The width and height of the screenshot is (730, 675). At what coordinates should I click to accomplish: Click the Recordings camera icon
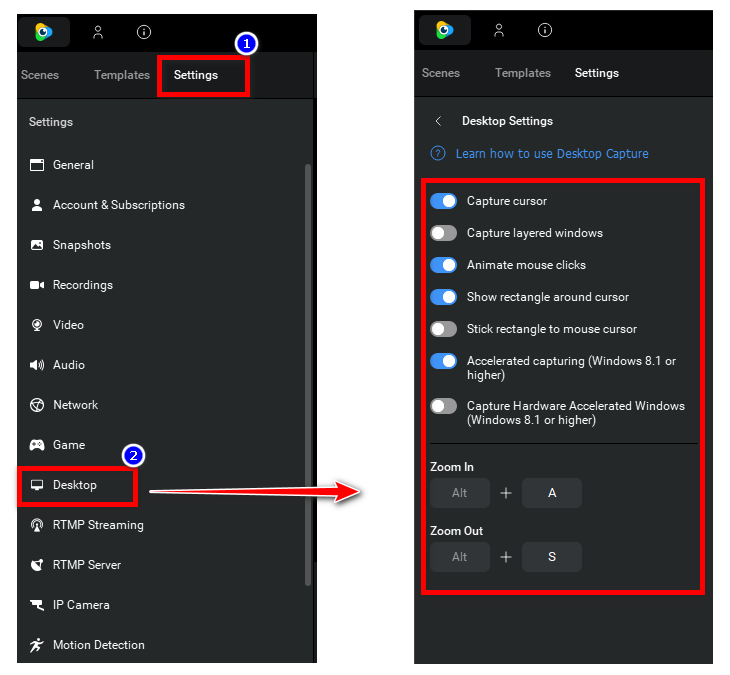[x=37, y=285]
